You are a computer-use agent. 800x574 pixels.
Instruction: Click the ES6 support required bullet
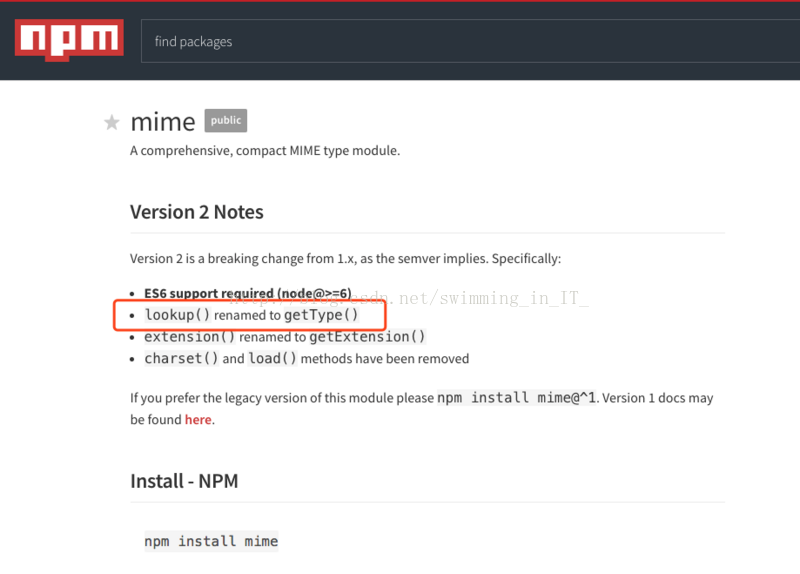pyautogui.click(x=247, y=294)
